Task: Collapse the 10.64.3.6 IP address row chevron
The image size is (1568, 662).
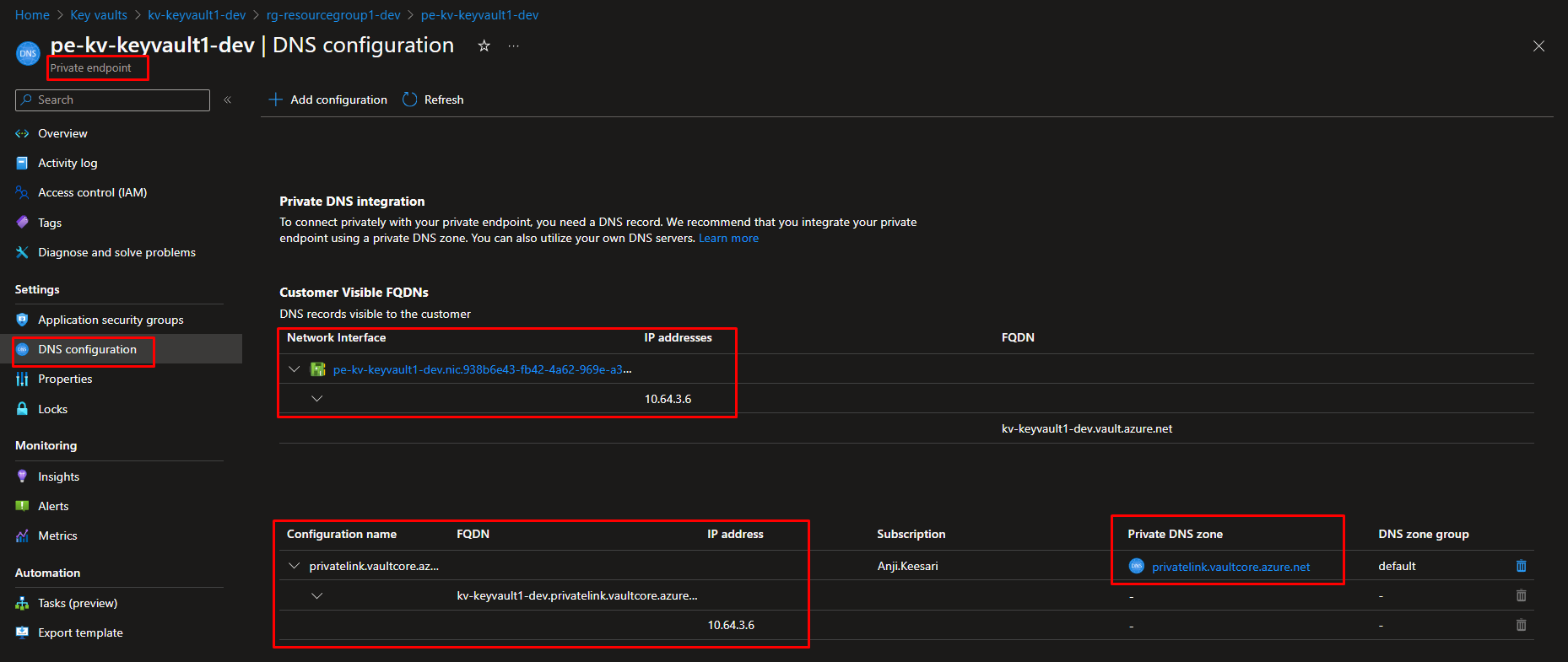Action: [x=316, y=398]
